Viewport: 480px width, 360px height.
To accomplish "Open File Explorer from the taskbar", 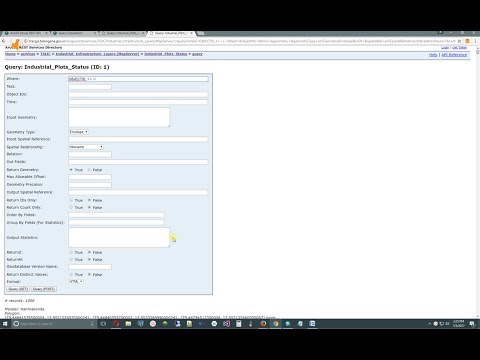I will pyautogui.click(x=128, y=324).
